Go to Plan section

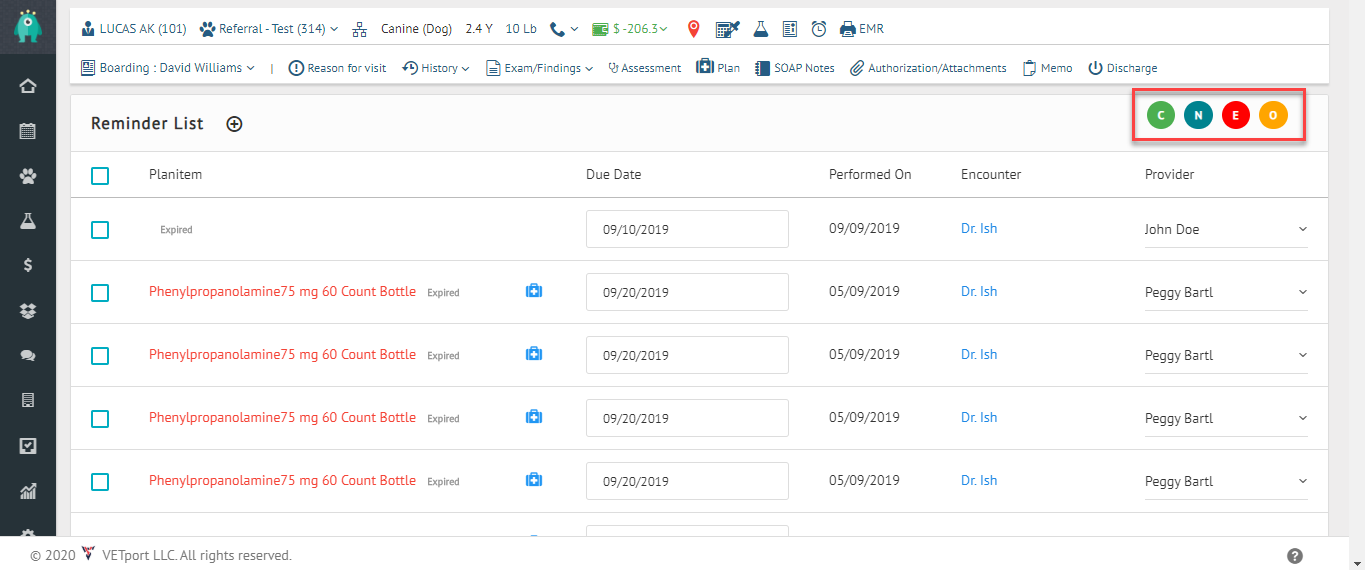[718, 68]
